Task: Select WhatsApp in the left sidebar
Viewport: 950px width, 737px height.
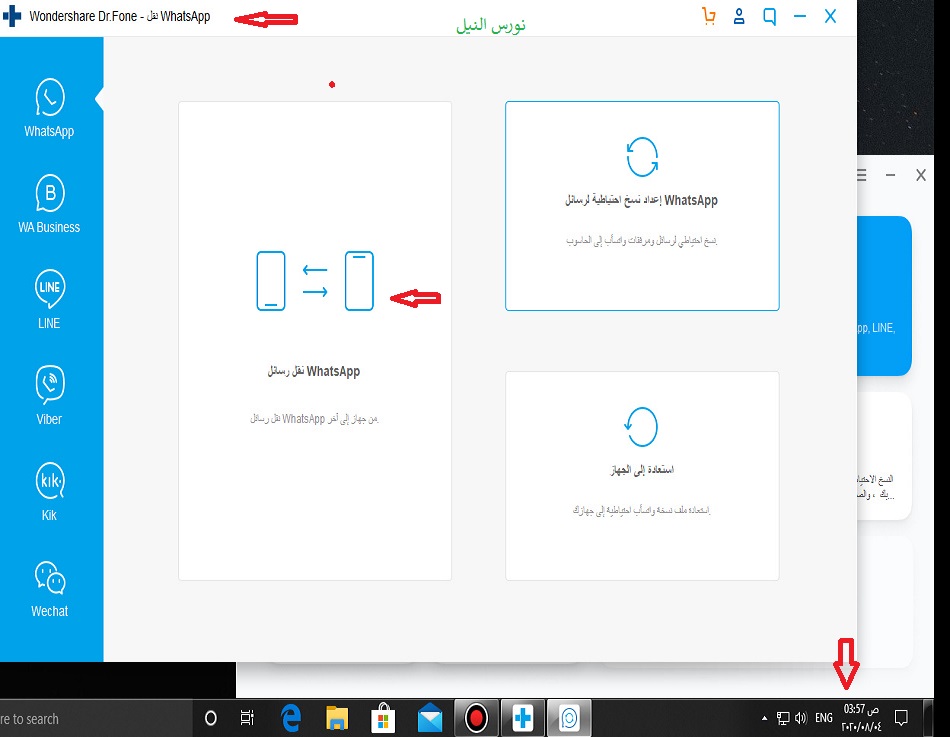Action: 49,108
